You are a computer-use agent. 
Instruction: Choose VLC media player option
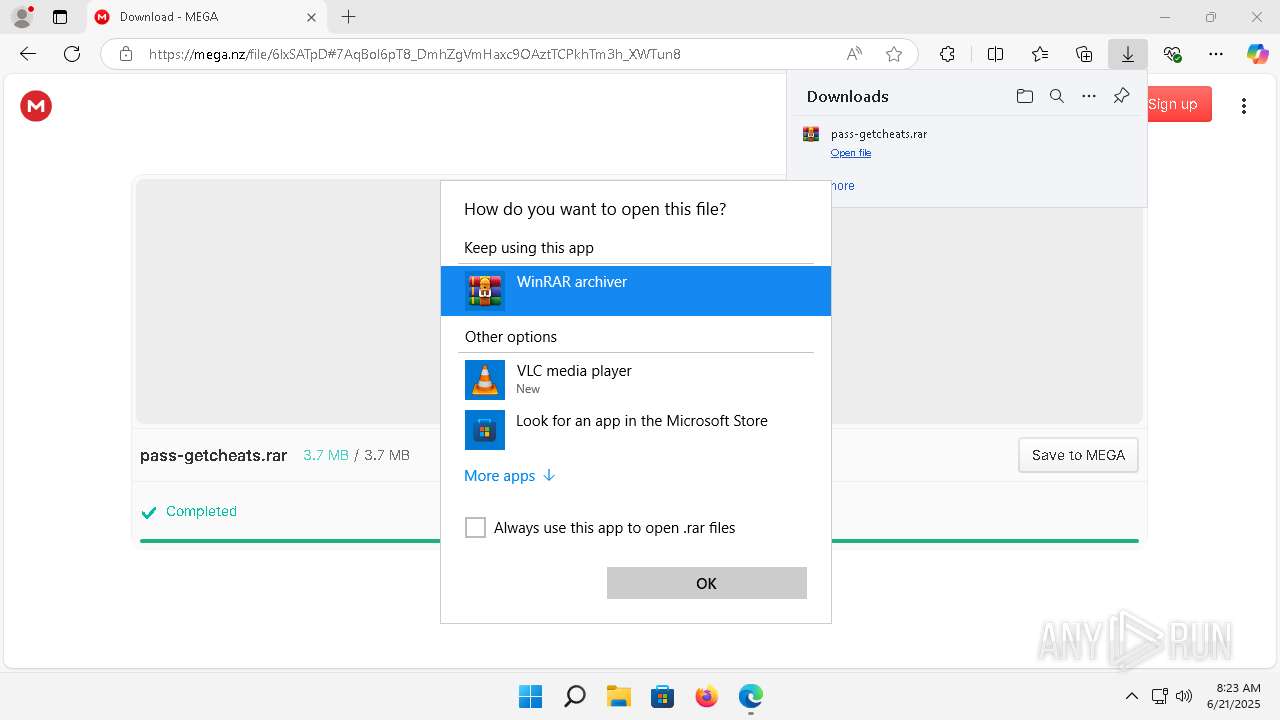tap(636, 380)
